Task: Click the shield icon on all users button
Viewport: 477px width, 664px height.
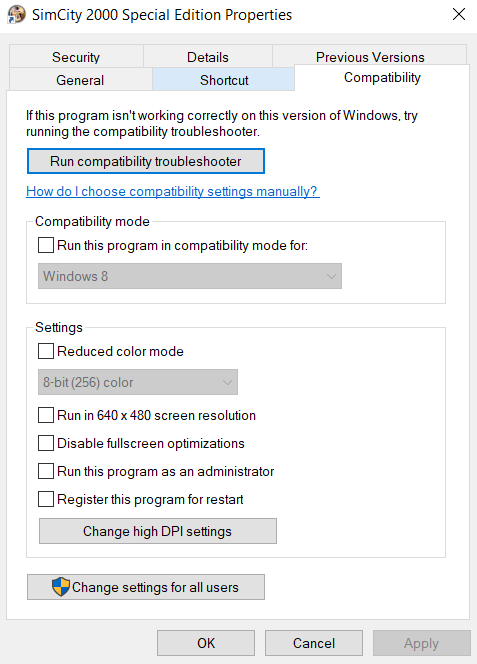Action: [x=61, y=587]
